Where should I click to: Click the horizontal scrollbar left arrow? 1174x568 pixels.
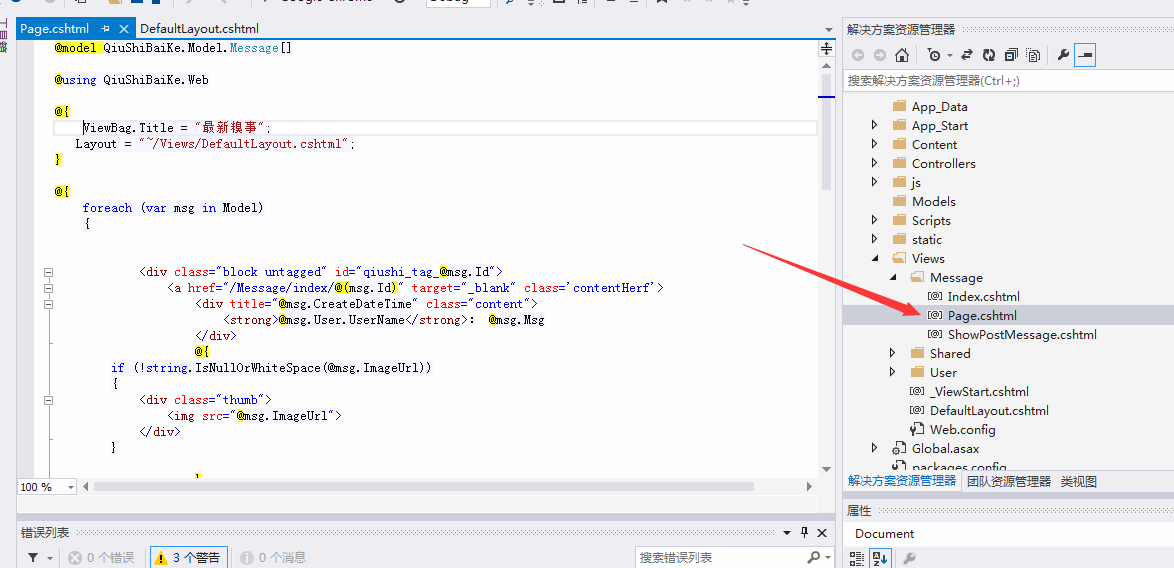click(85, 486)
